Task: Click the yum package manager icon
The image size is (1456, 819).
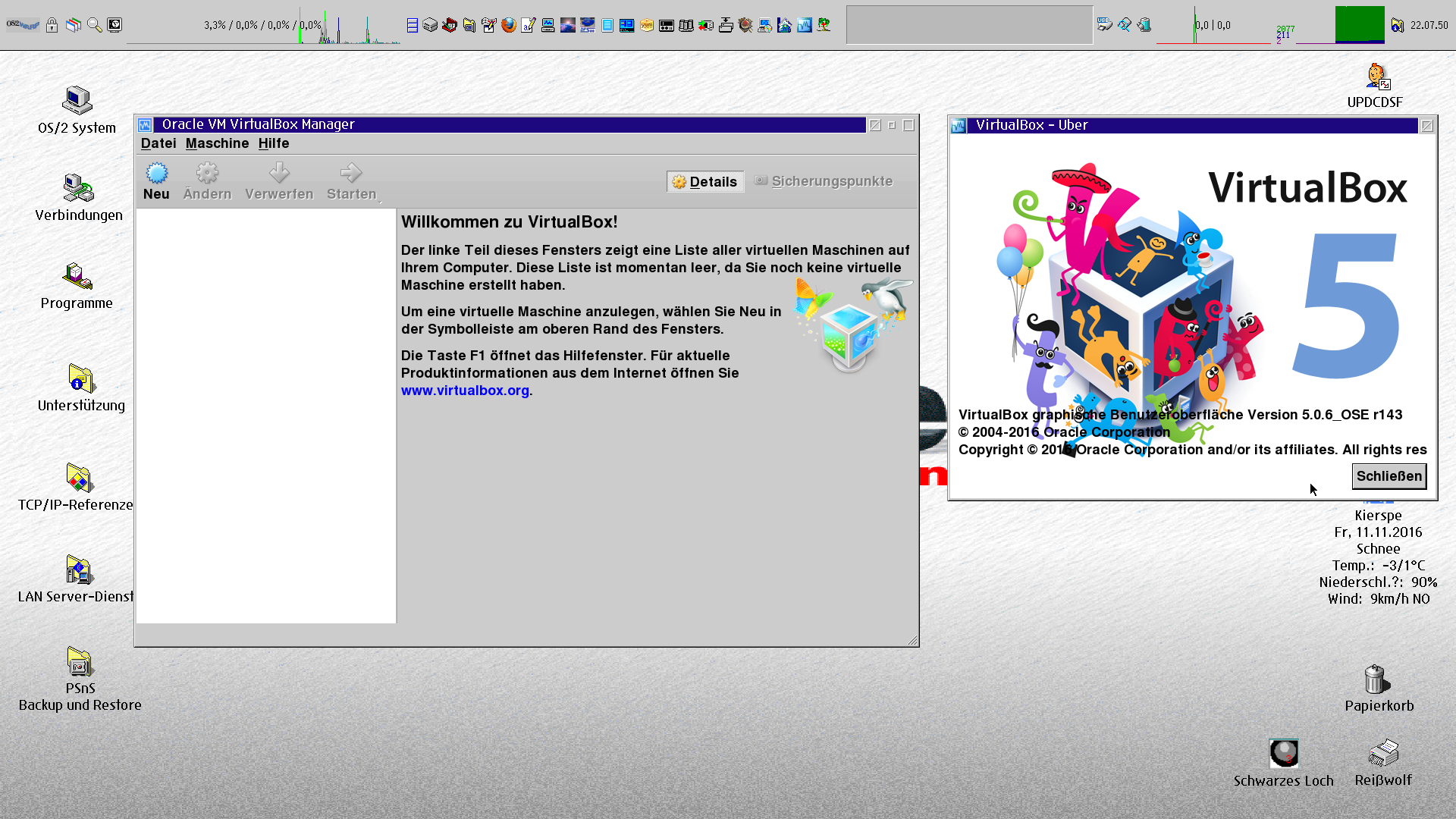Action: (x=647, y=25)
